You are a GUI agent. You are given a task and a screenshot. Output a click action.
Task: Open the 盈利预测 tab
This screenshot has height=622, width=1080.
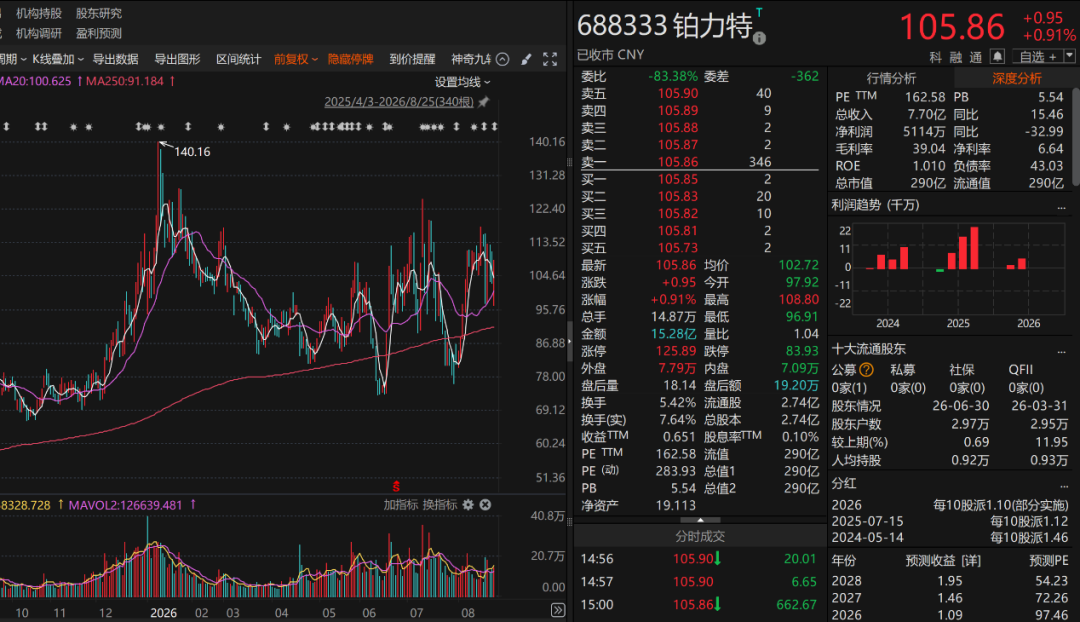coord(98,33)
